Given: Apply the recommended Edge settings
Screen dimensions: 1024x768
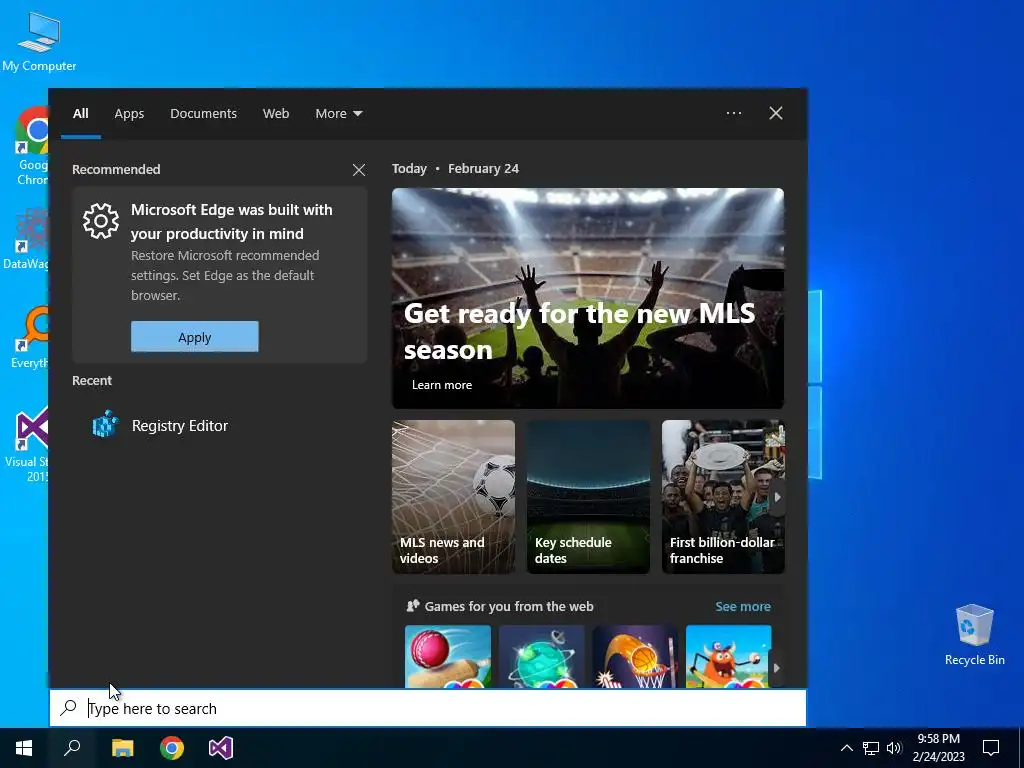Looking at the screenshot, I should (x=195, y=337).
